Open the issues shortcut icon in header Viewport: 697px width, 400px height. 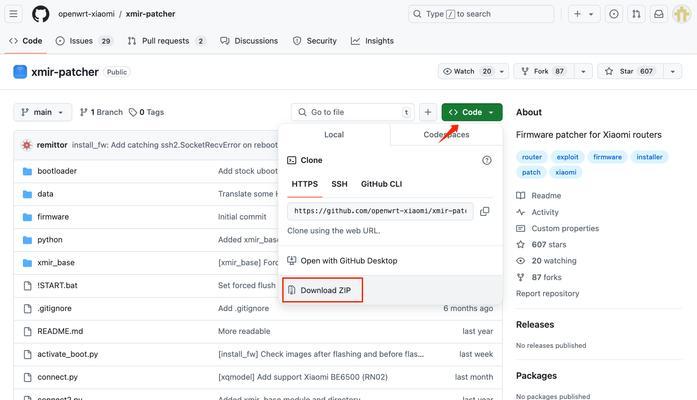(613, 14)
